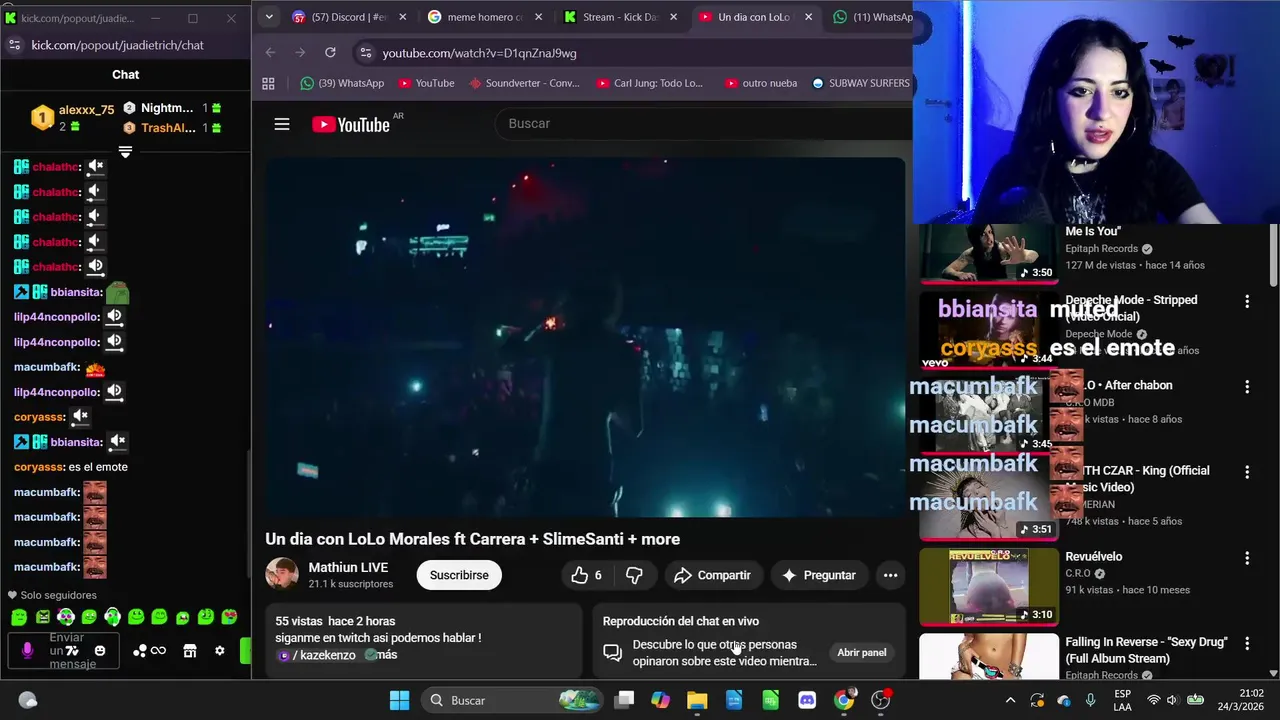
Task: Switch to the Discord browser tab
Action: [x=350, y=17]
